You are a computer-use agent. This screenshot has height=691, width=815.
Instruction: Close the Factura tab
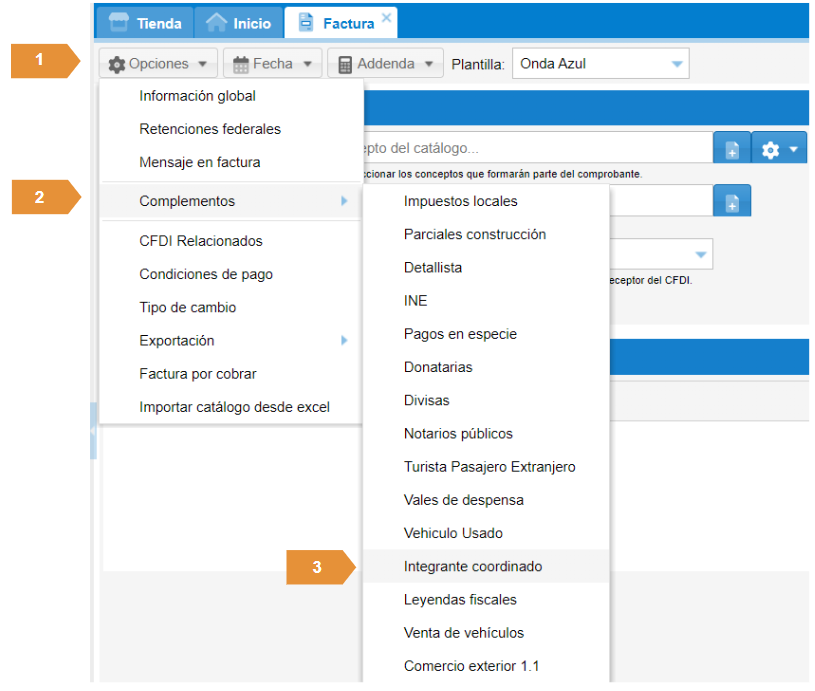387,17
